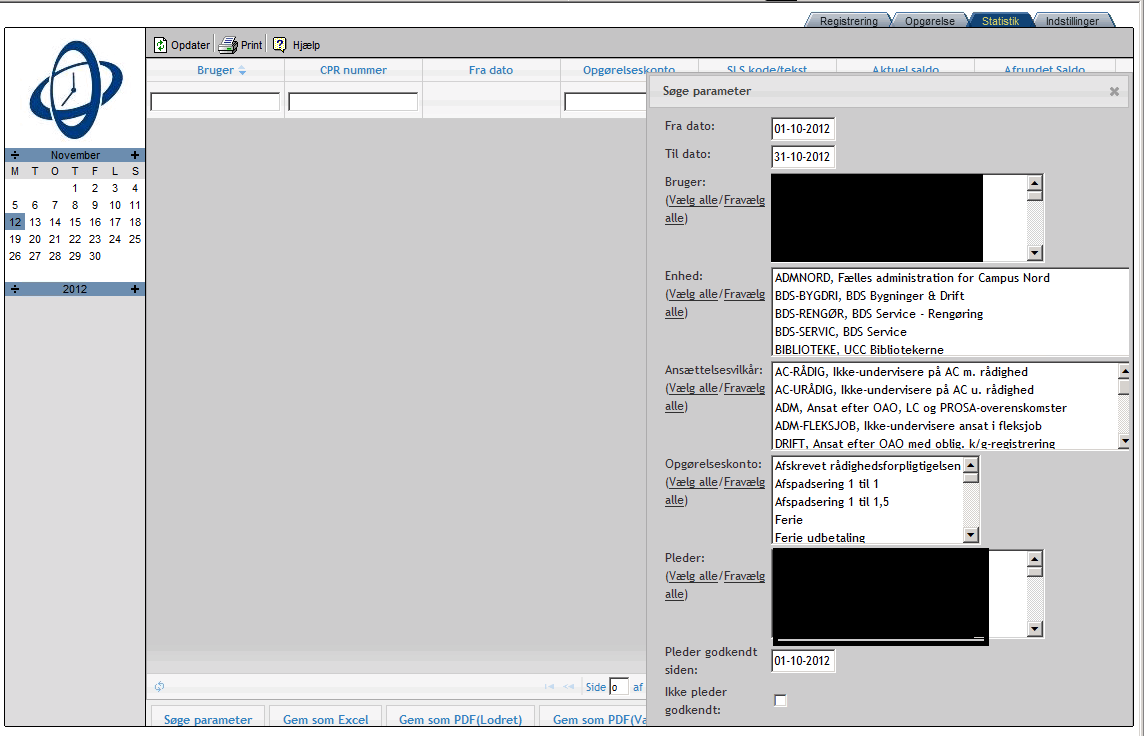
Task: Go to previous year with 2012 minus
Action: (15, 289)
